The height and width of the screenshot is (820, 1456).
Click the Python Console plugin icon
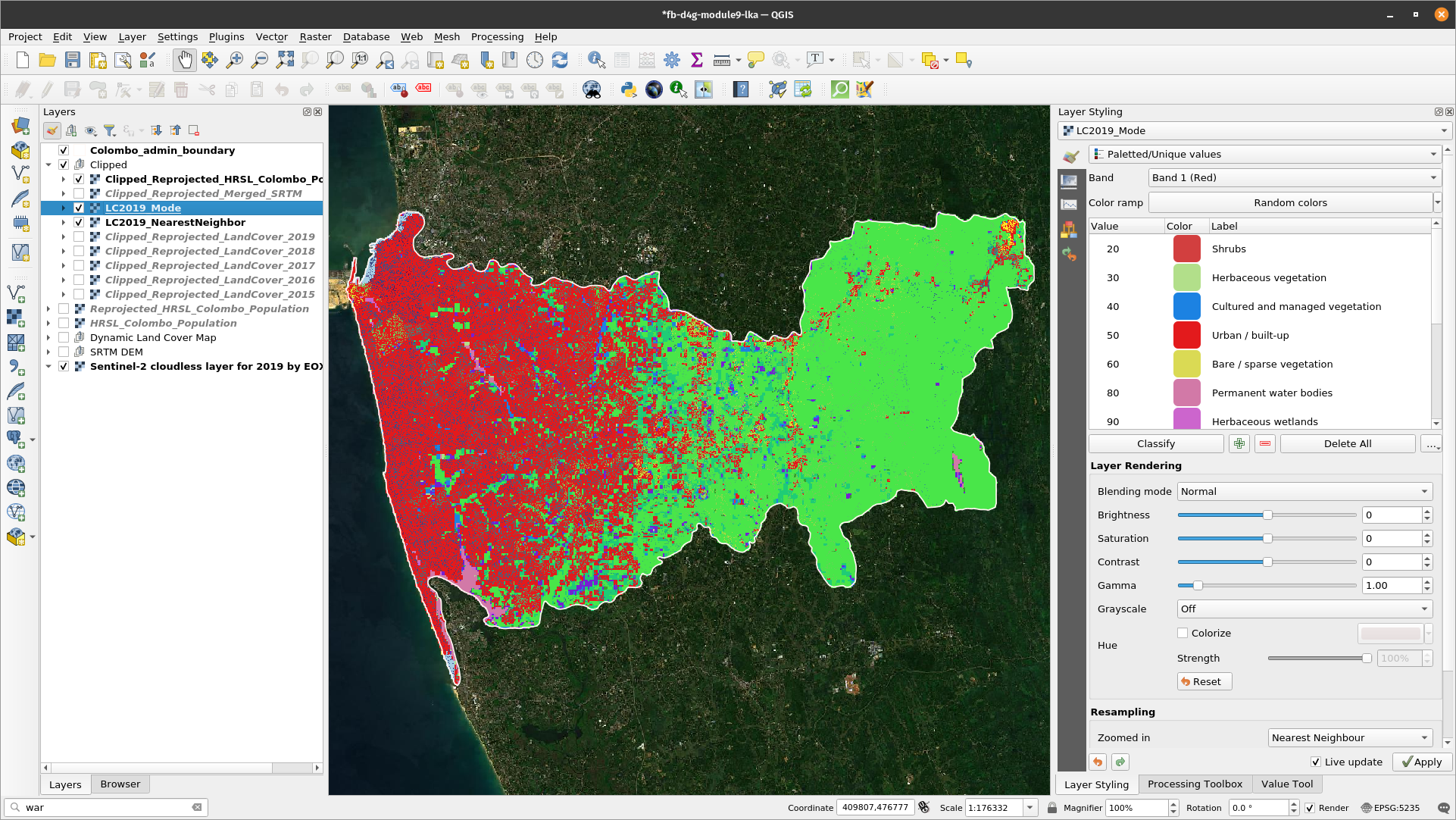pyautogui.click(x=629, y=89)
